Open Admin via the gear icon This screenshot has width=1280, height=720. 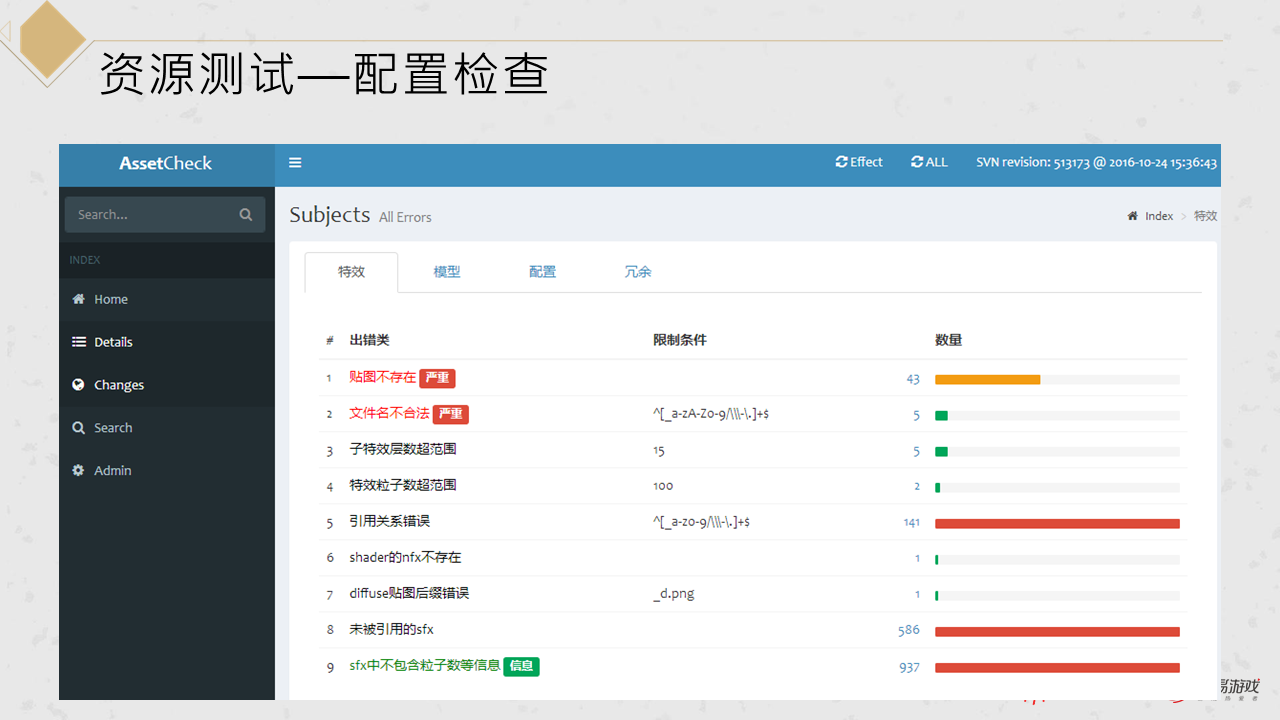[x=79, y=470]
